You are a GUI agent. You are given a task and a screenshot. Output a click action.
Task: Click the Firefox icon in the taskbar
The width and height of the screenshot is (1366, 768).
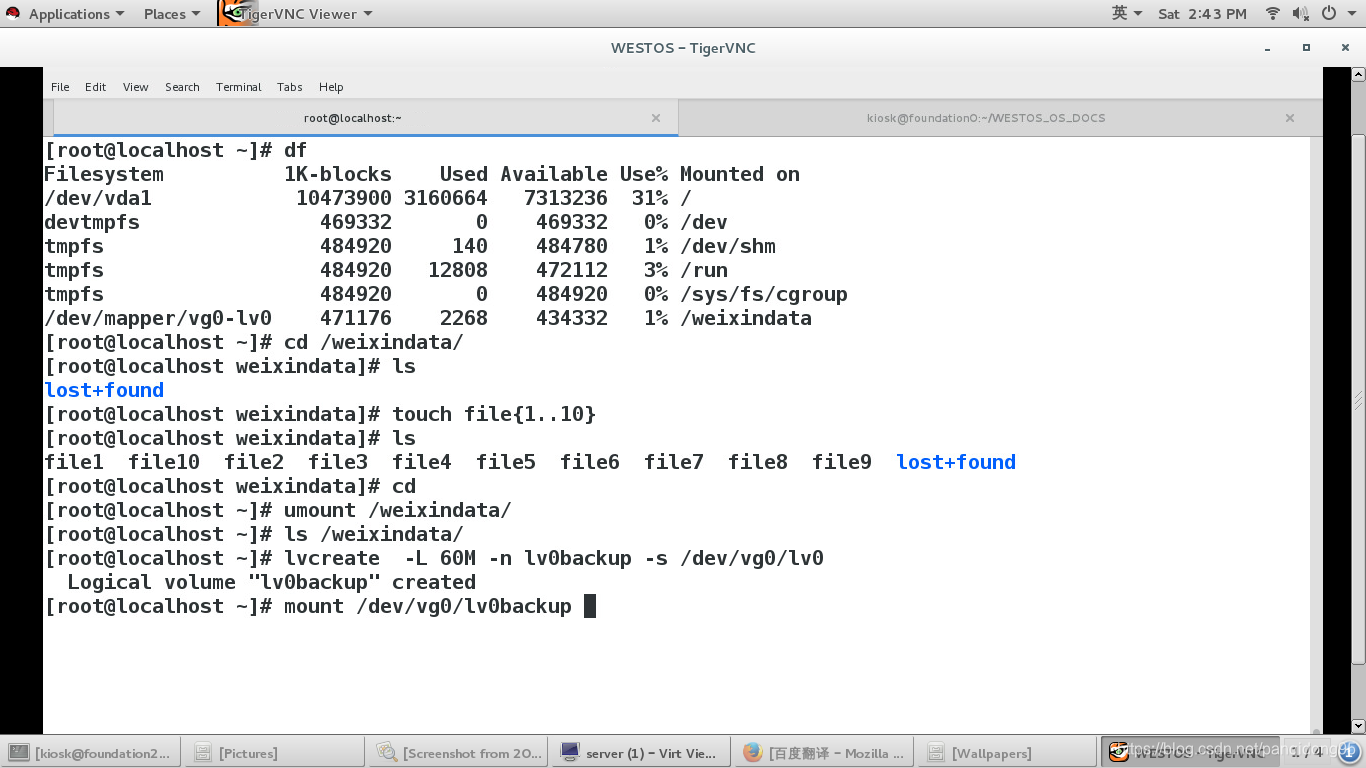coord(752,753)
